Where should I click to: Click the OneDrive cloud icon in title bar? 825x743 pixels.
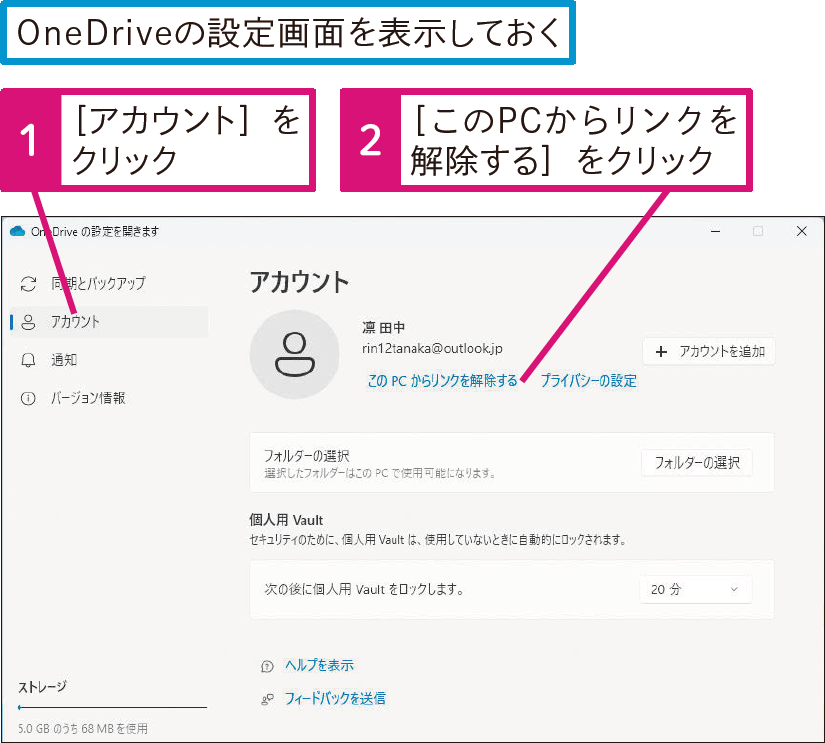17,231
